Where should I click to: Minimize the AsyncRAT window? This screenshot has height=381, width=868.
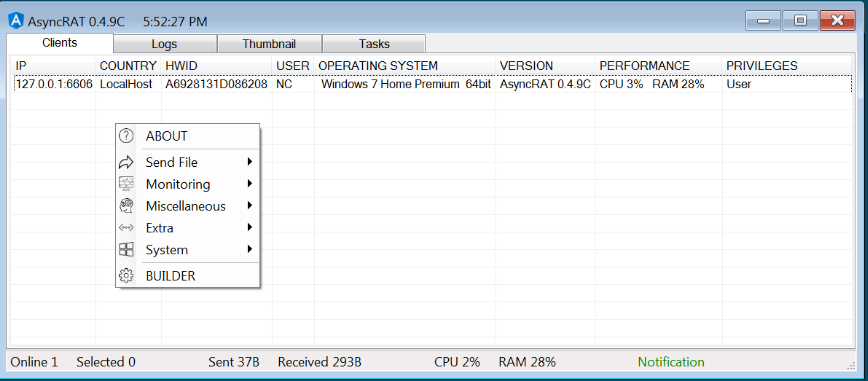tap(764, 21)
